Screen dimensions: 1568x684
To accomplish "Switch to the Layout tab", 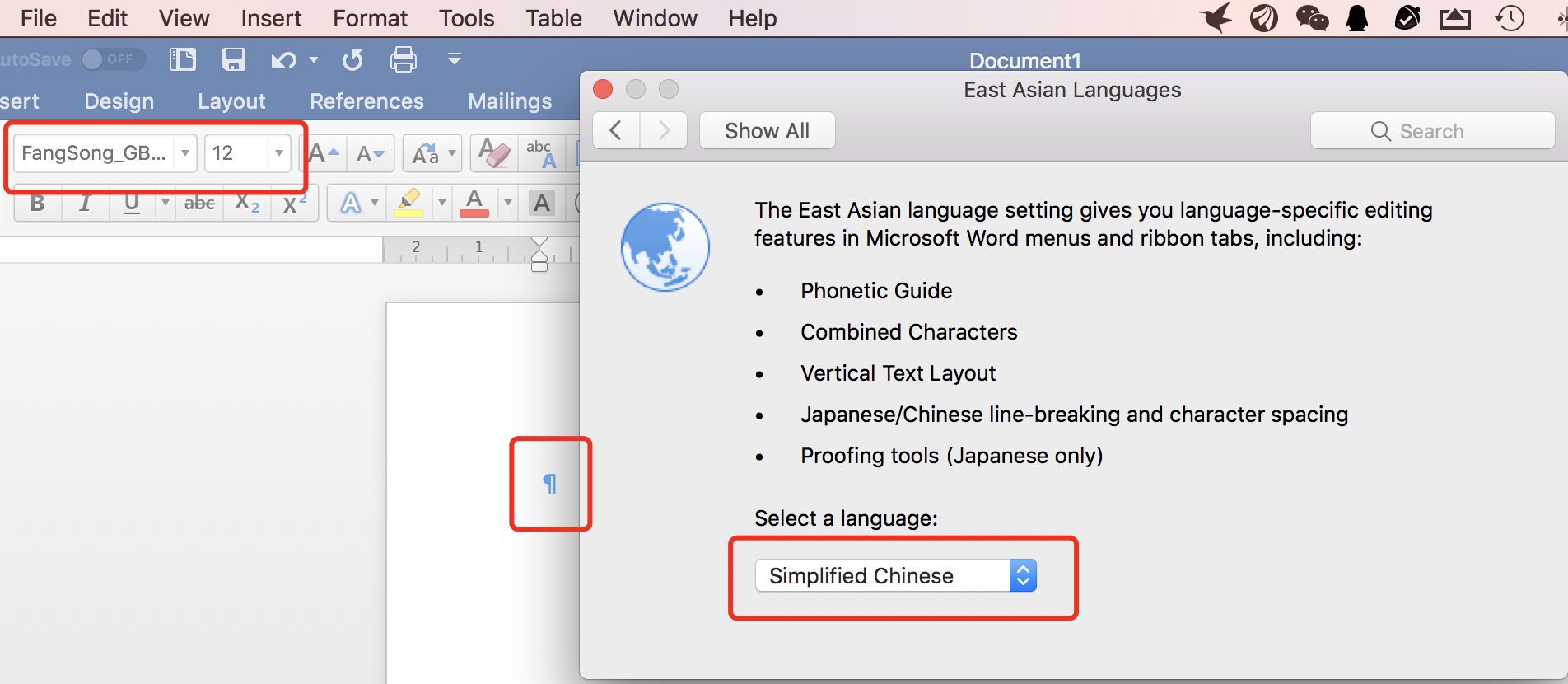I will tap(231, 101).
